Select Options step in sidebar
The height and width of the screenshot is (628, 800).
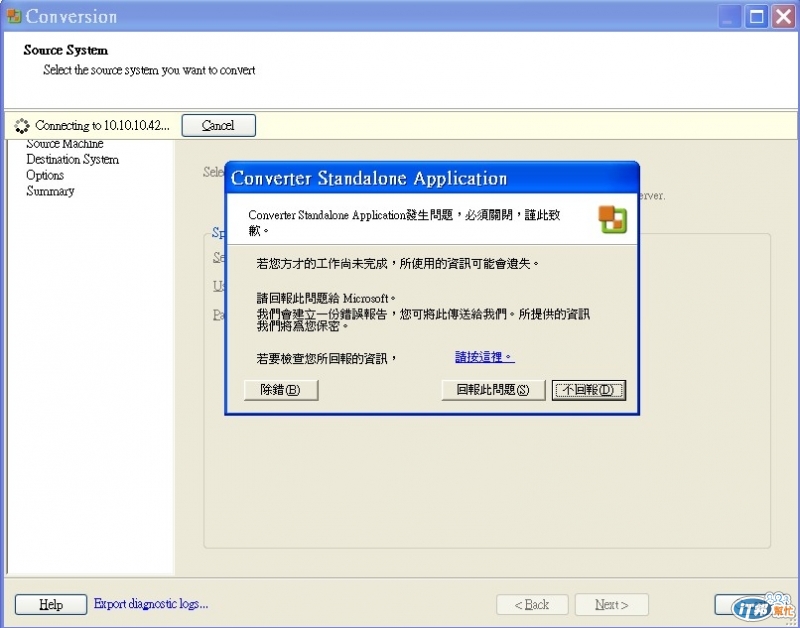pos(45,175)
